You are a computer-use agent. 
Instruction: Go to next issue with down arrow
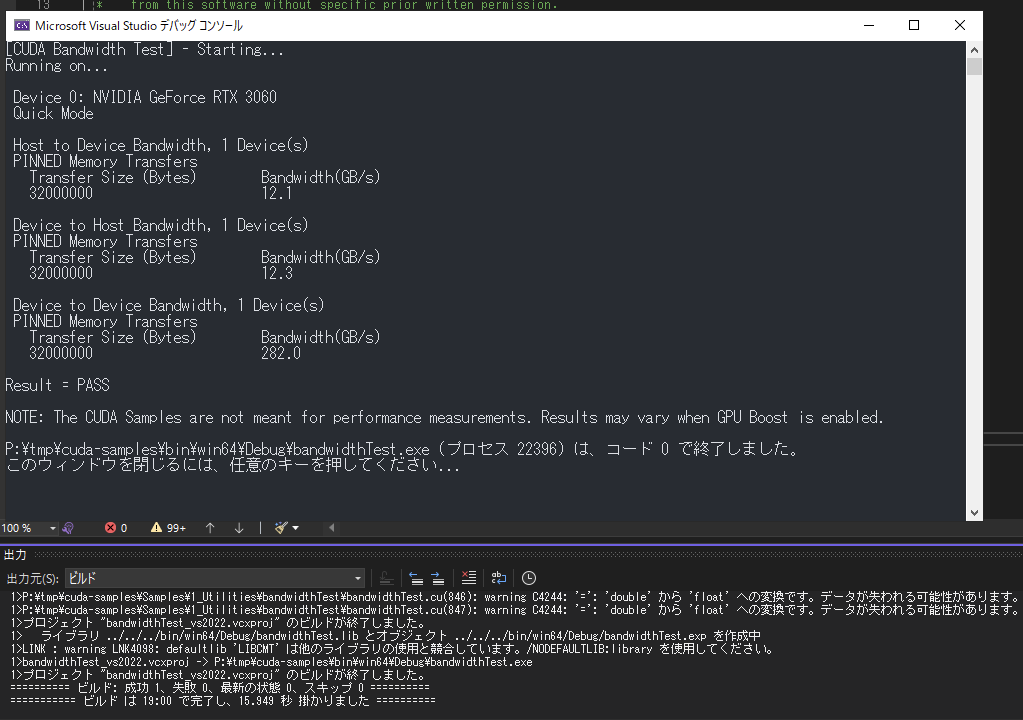click(239, 528)
